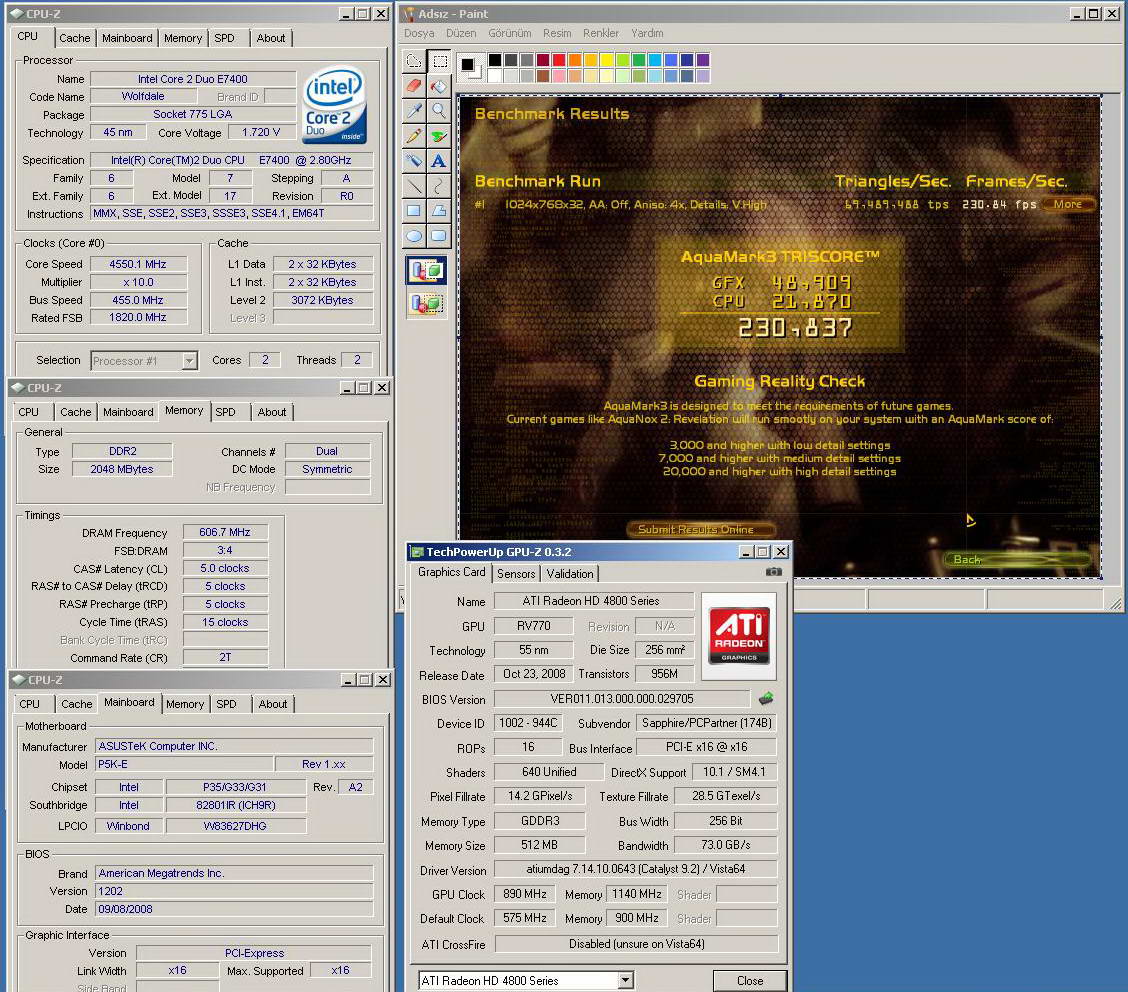Click the Paint window resize grip corner

coord(1115,604)
